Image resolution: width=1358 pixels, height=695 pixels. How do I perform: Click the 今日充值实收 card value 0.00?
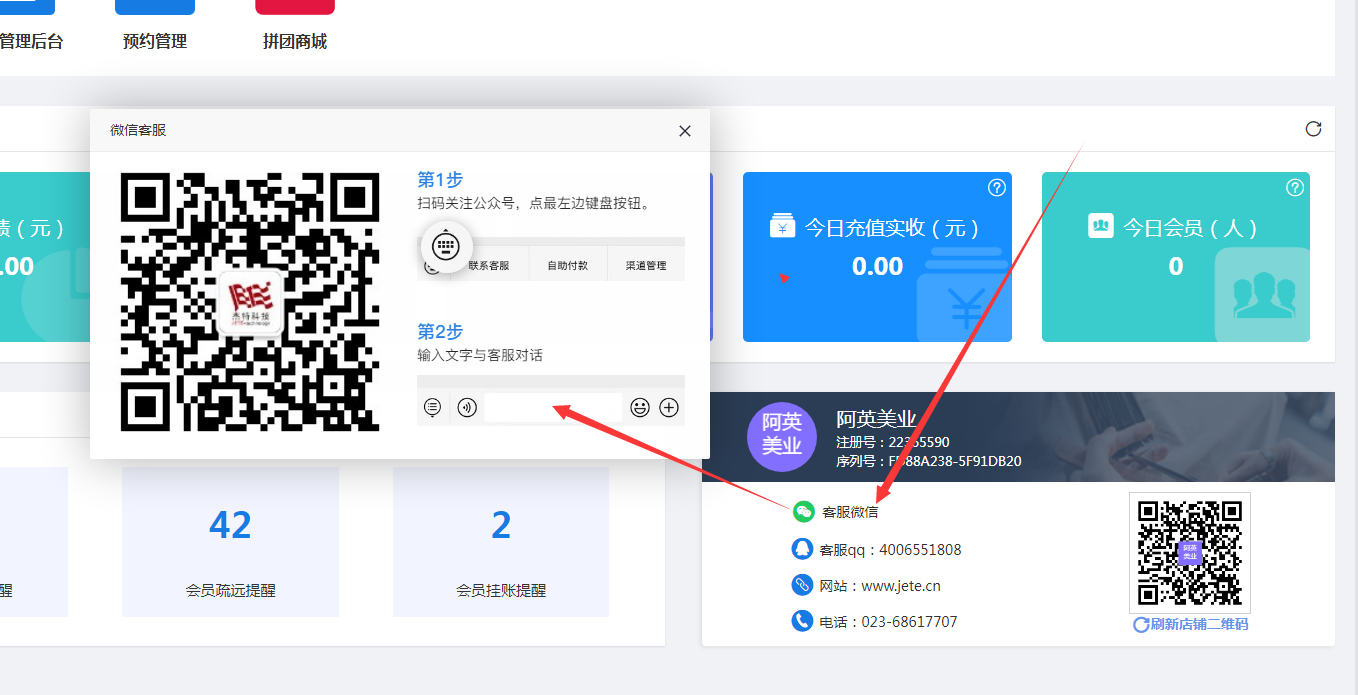[877, 266]
